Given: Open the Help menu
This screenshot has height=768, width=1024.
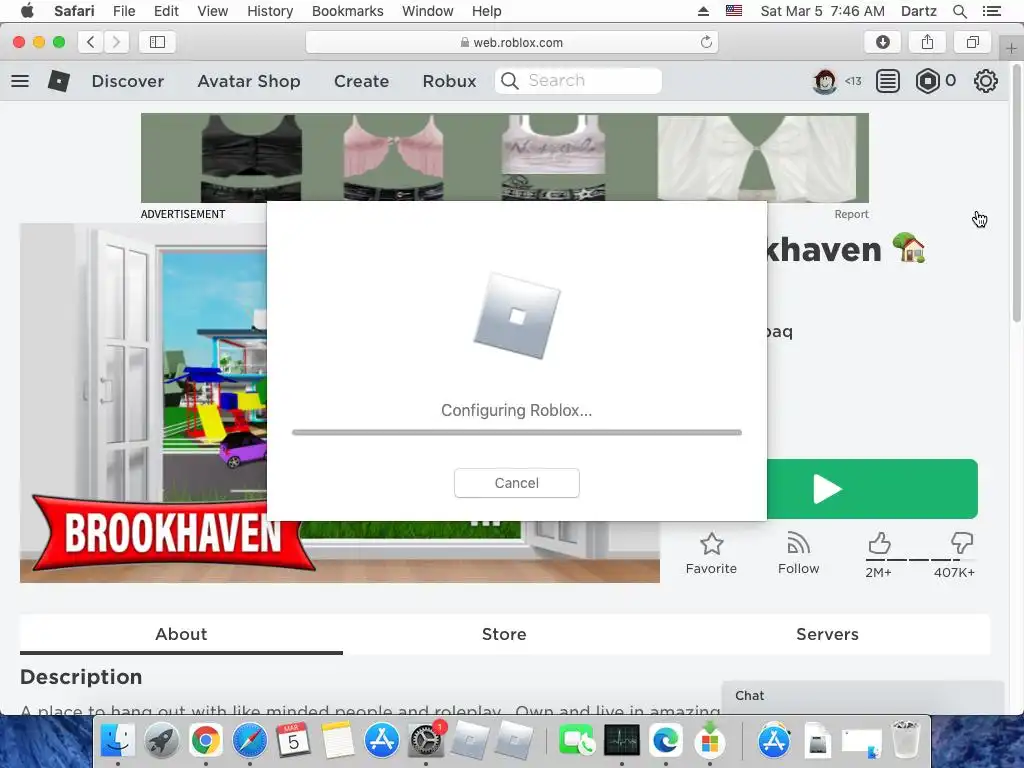Looking at the screenshot, I should pos(487,11).
